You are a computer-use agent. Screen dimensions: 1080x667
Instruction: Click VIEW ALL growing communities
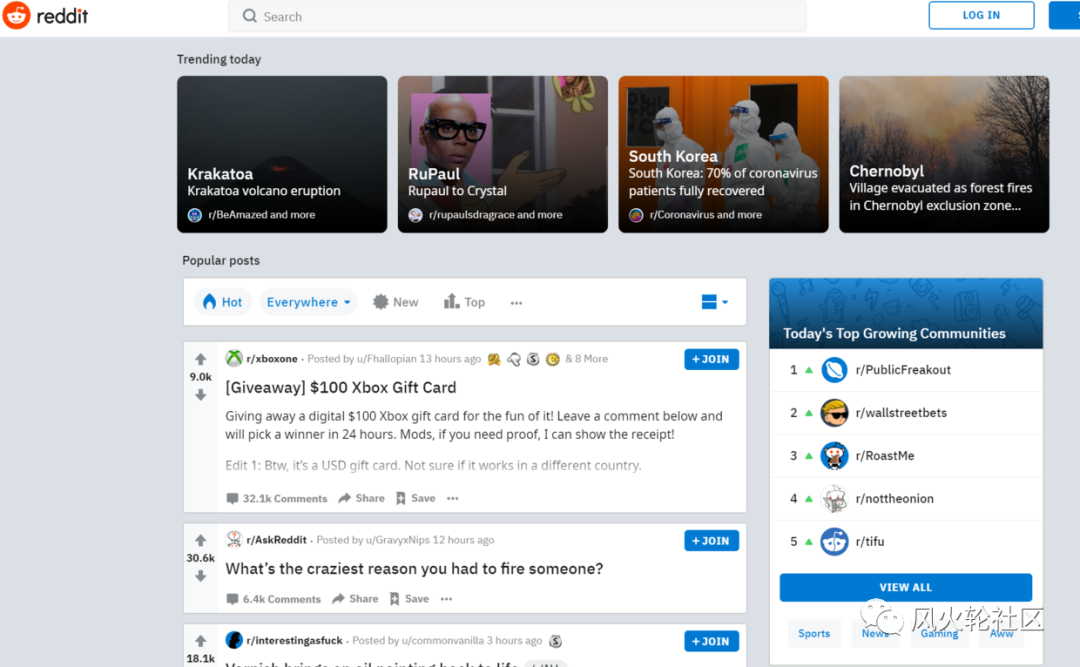pyautogui.click(x=906, y=587)
